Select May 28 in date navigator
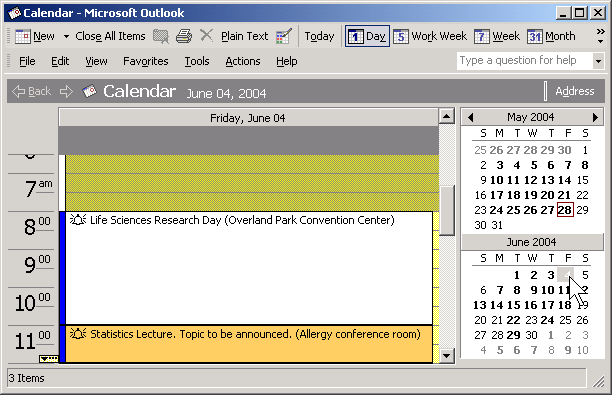 click(565, 210)
